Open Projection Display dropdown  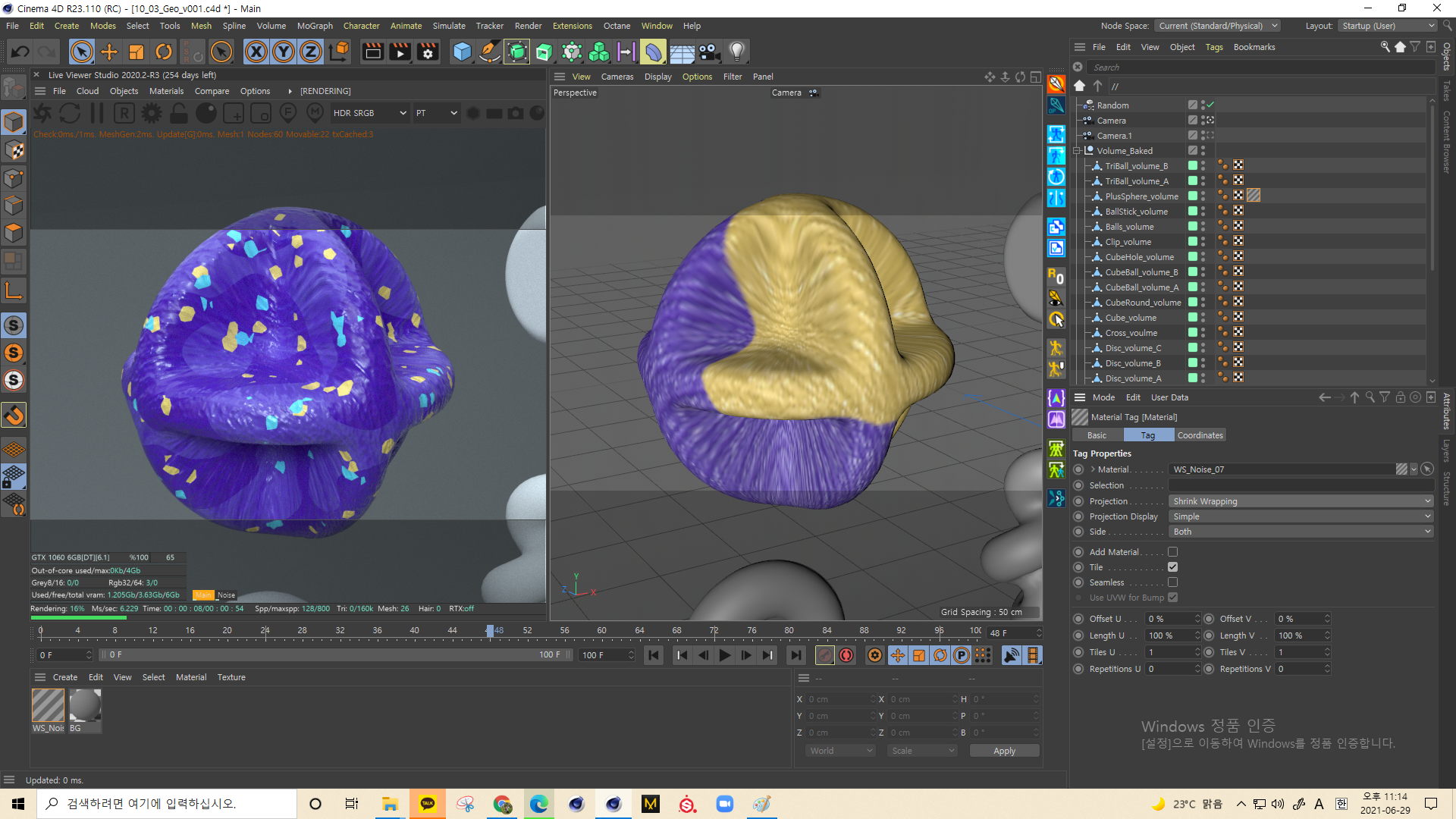[x=1301, y=516]
